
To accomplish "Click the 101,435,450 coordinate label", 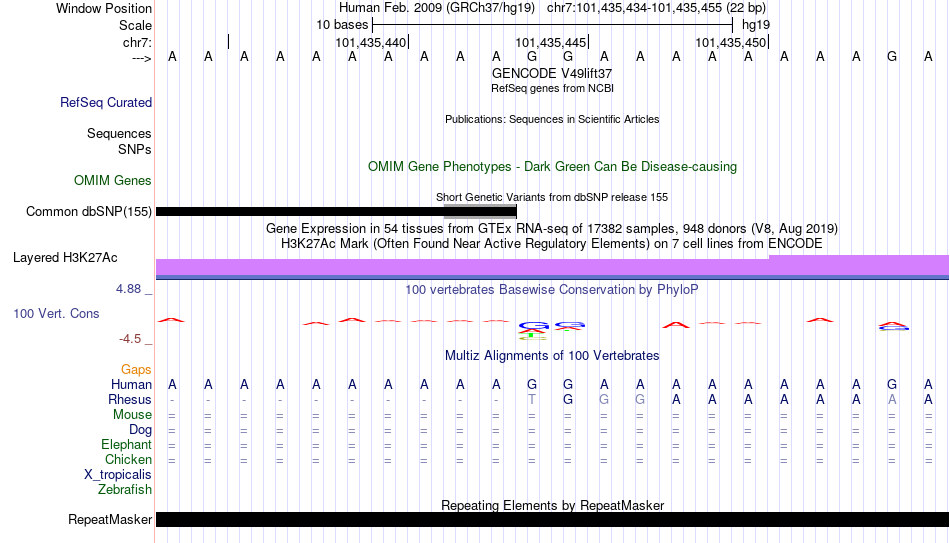I will click(x=730, y=42).
